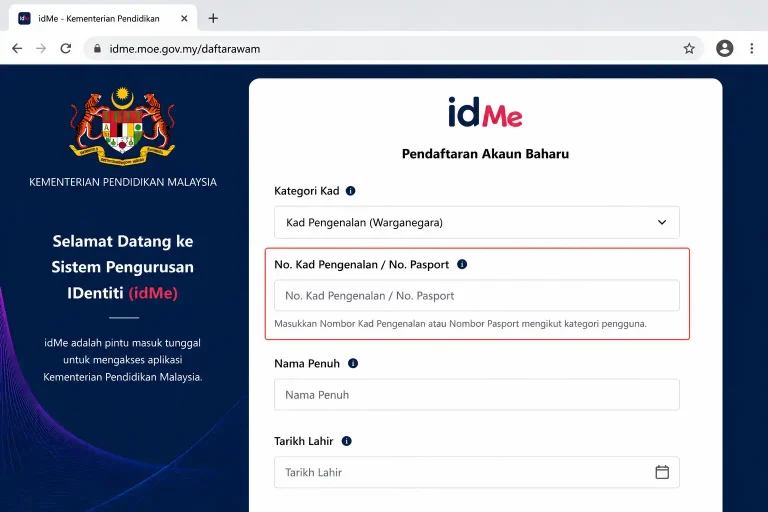Click info icon beside Kategori Kad
768x512 pixels.
tap(350, 191)
